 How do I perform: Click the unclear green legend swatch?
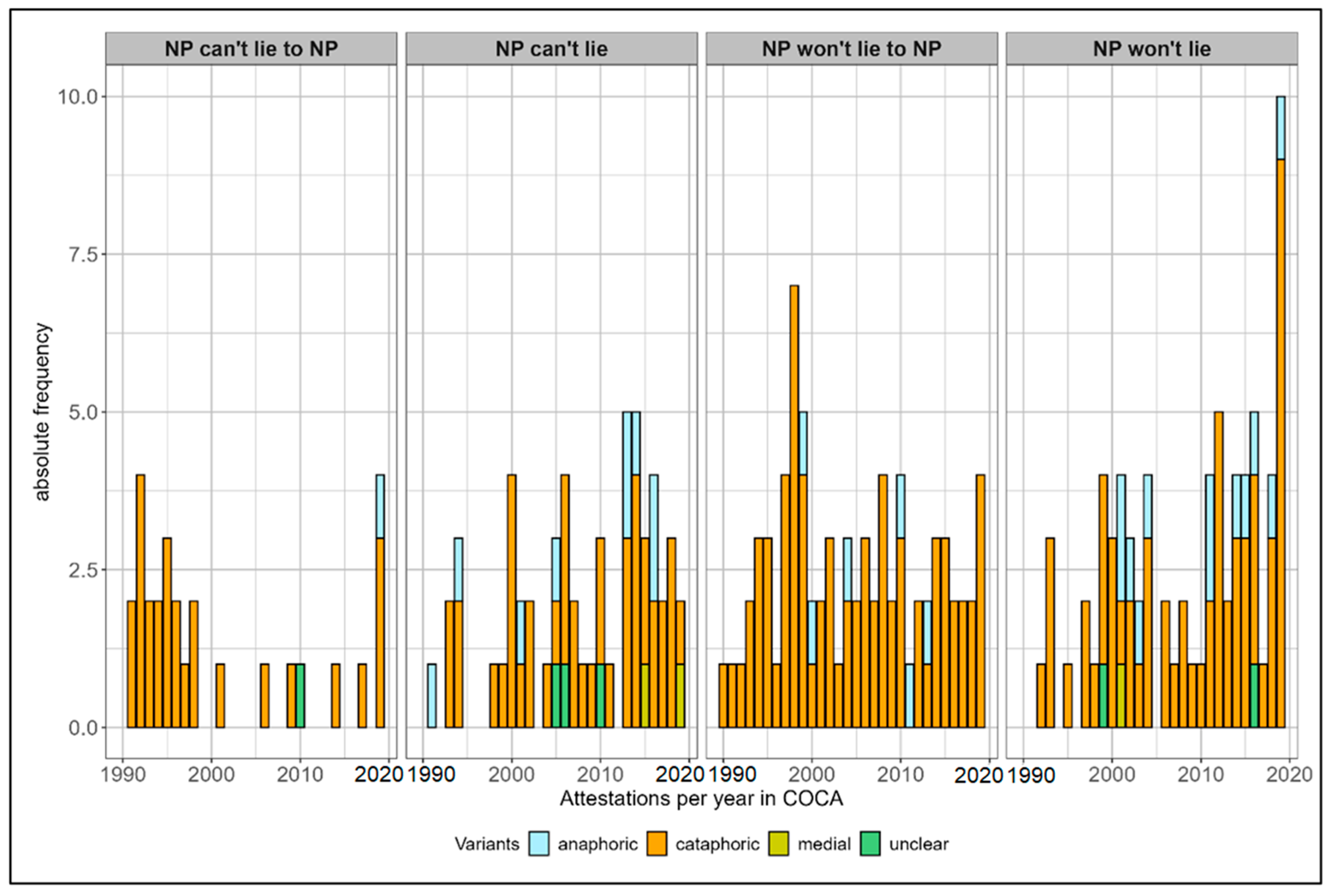tap(870, 843)
